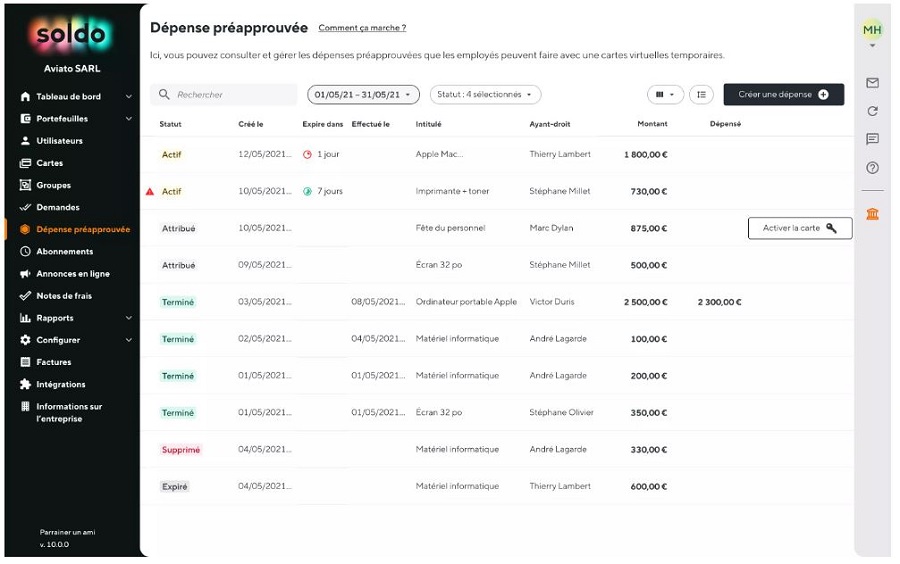
Task: Click the Soldo logo
Action: tap(72, 37)
